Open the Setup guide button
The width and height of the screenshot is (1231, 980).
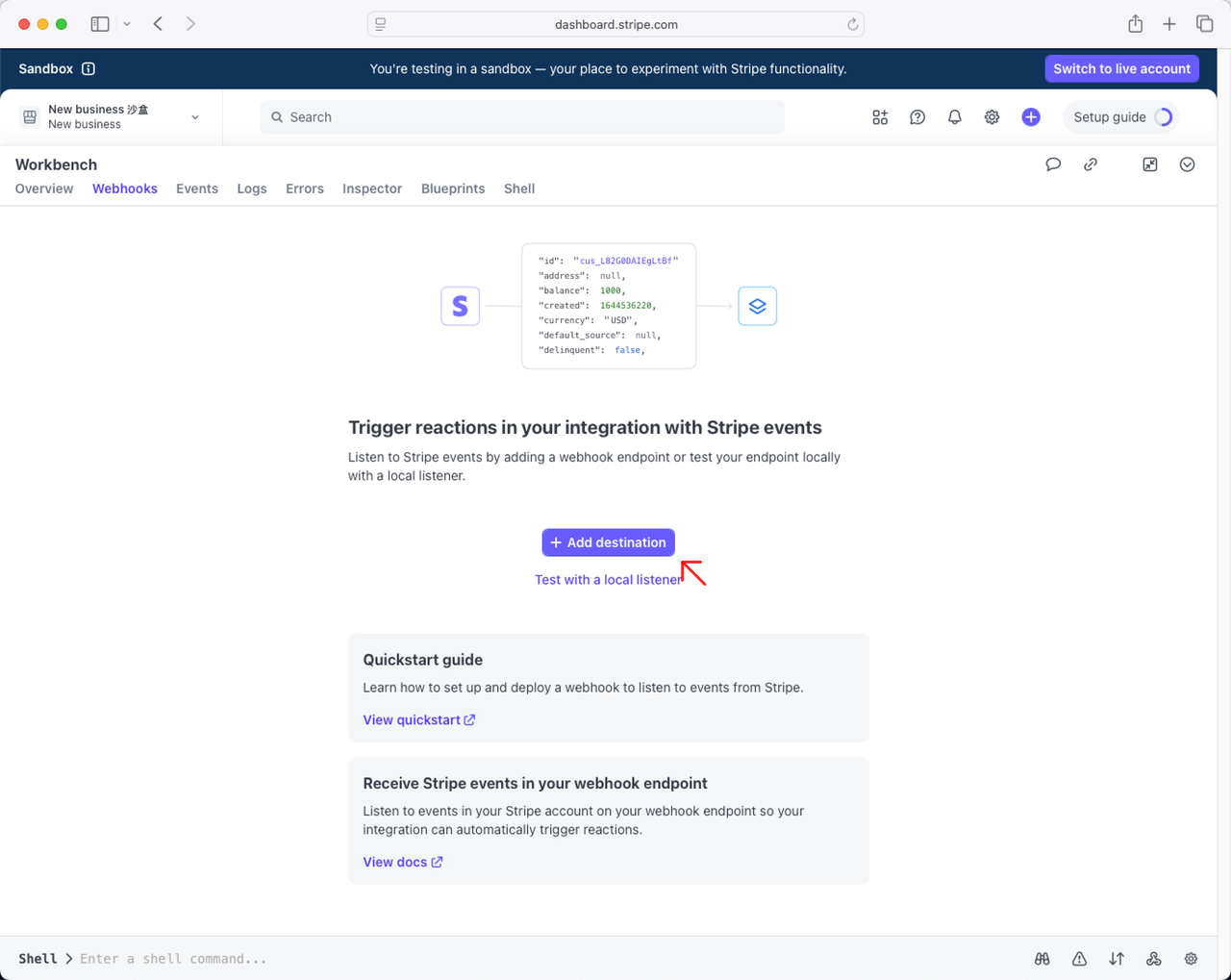point(1121,117)
